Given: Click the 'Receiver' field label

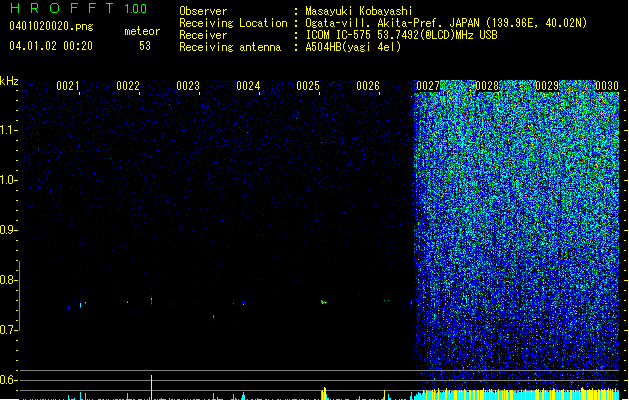Looking at the screenshot, I should click(203, 35).
